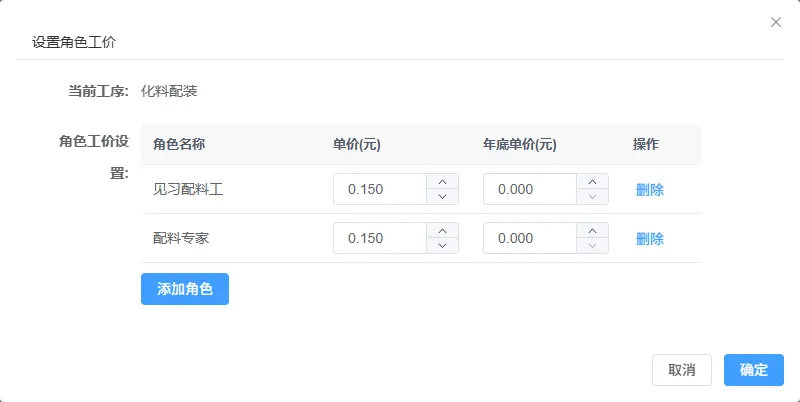Close the 设置角色工价 dialog with X
Screen dimensions: 800x402
click(776, 22)
